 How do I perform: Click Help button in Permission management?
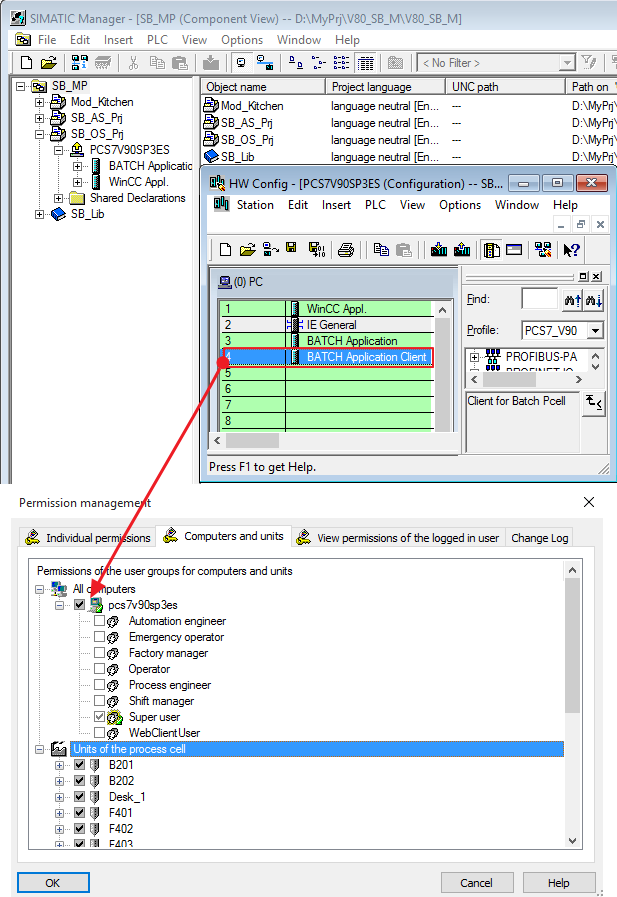tap(559, 883)
